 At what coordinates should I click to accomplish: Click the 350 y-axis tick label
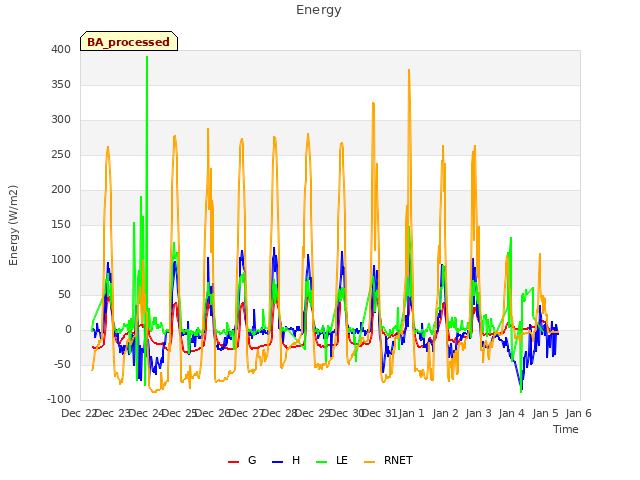[x=61, y=84]
